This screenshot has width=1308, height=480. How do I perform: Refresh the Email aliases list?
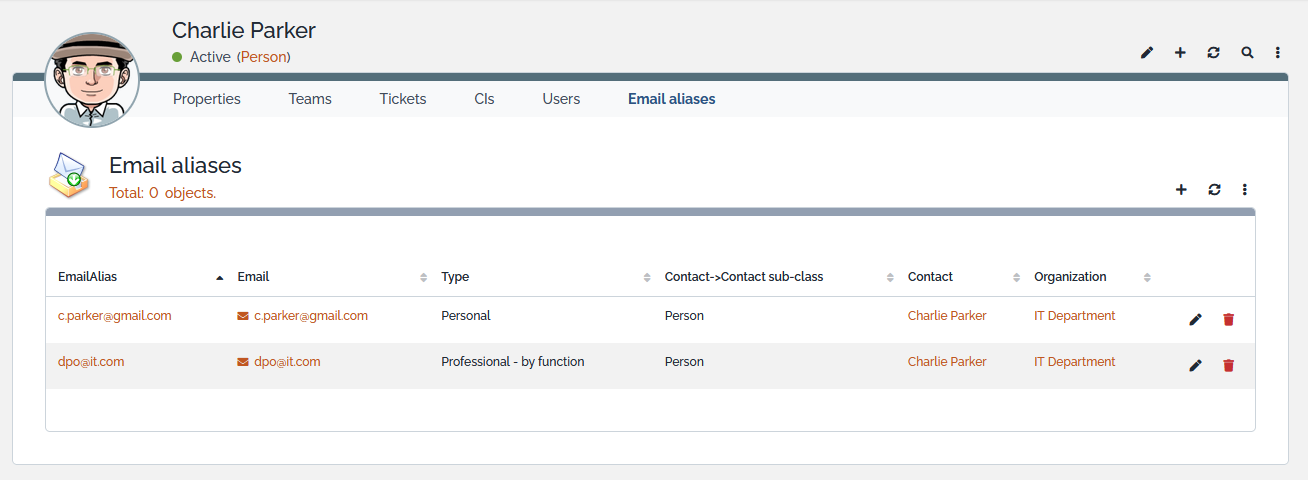(1214, 189)
